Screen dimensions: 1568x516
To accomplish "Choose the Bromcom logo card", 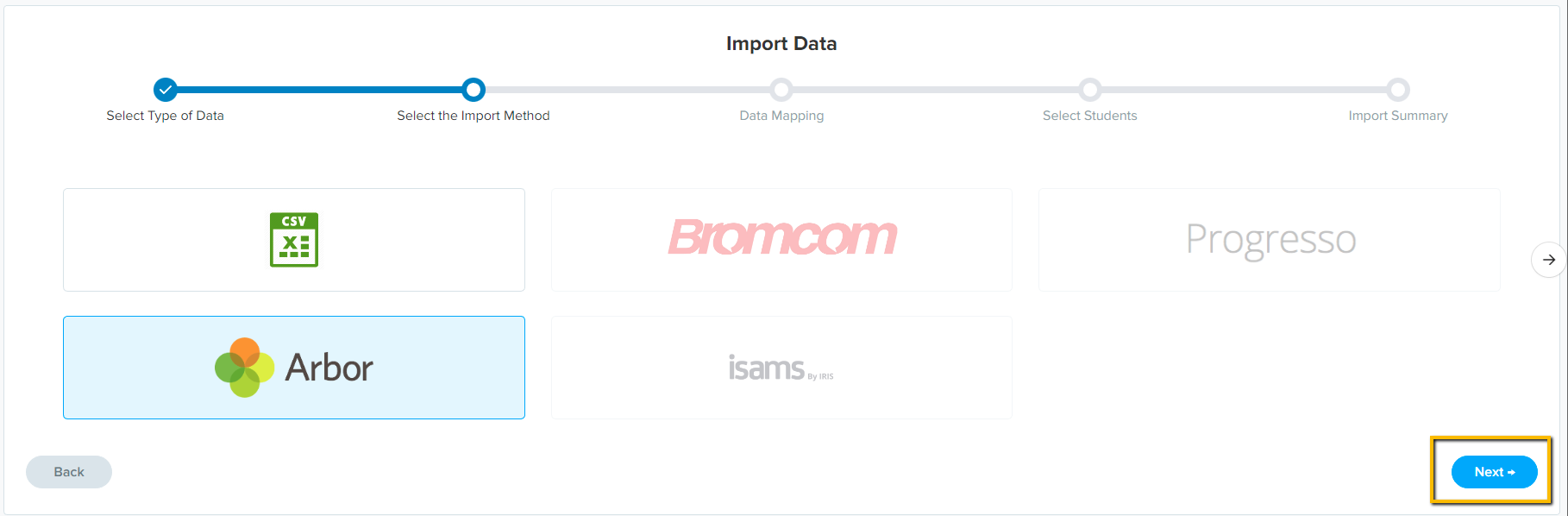I will (x=781, y=240).
